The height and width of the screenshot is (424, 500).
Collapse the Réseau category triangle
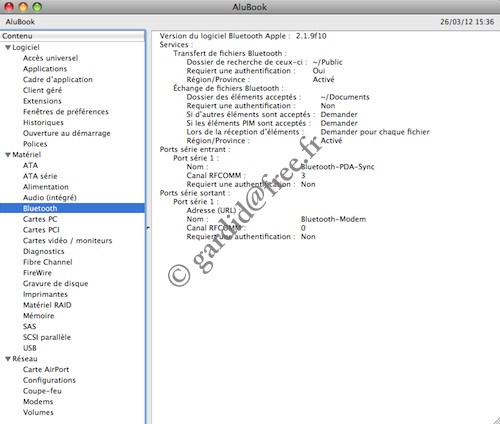(8, 359)
